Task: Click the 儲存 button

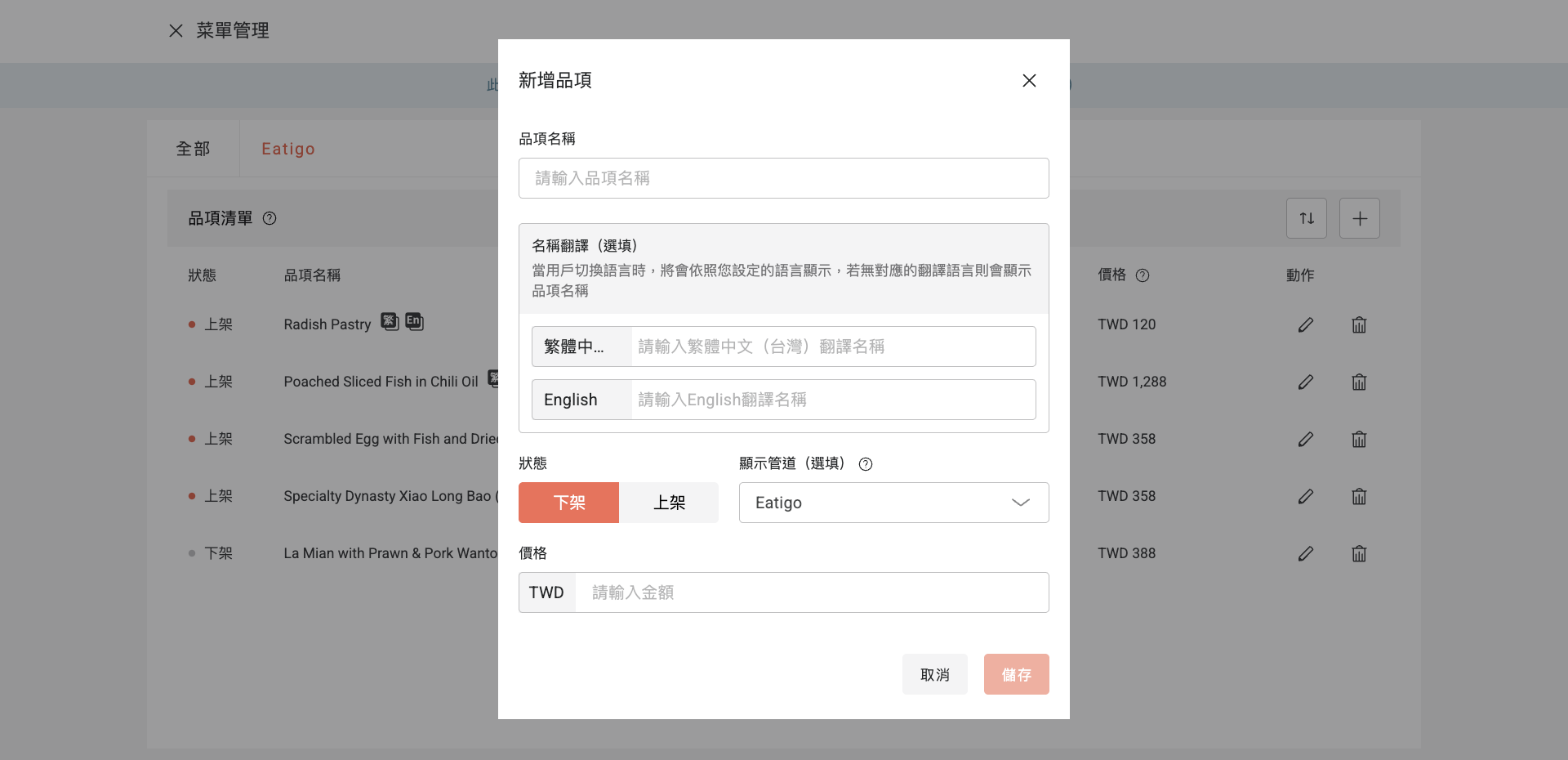Action: click(1016, 674)
